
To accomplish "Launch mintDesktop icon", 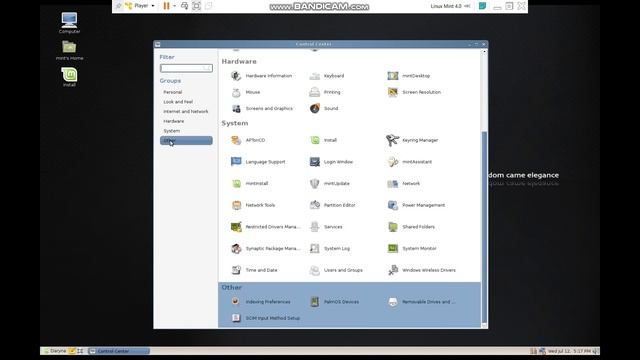I will (x=393, y=76).
